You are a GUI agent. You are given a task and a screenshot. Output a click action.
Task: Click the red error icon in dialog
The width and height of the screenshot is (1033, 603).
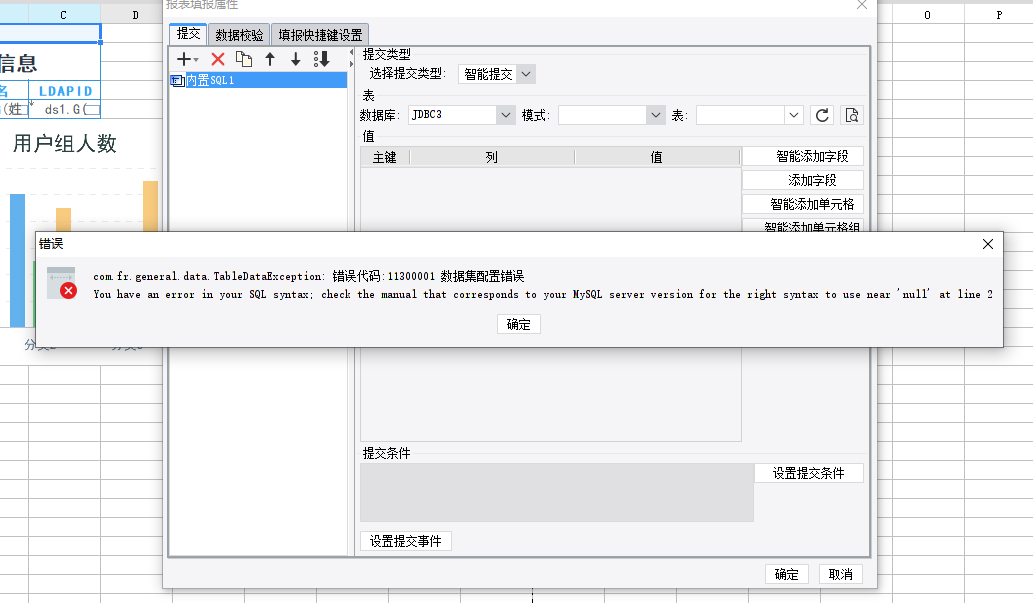[x=62, y=283]
